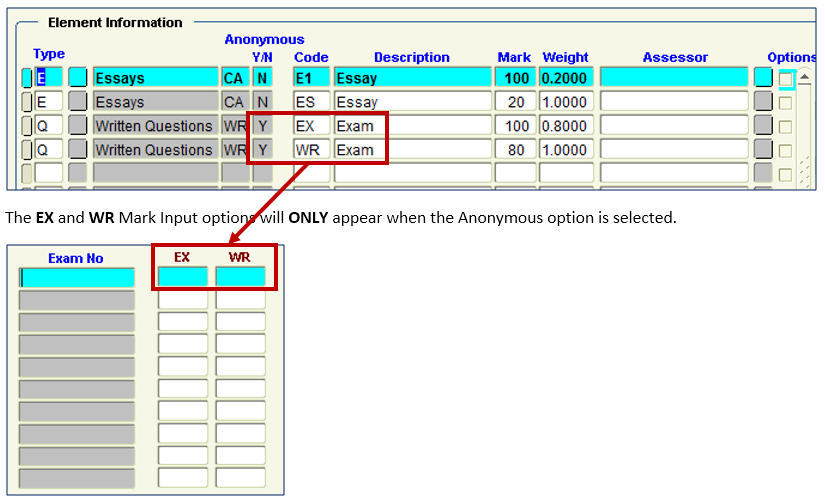825x496 pixels.
Task: Open the Options button for the ES Essay row
Action: tap(763, 102)
